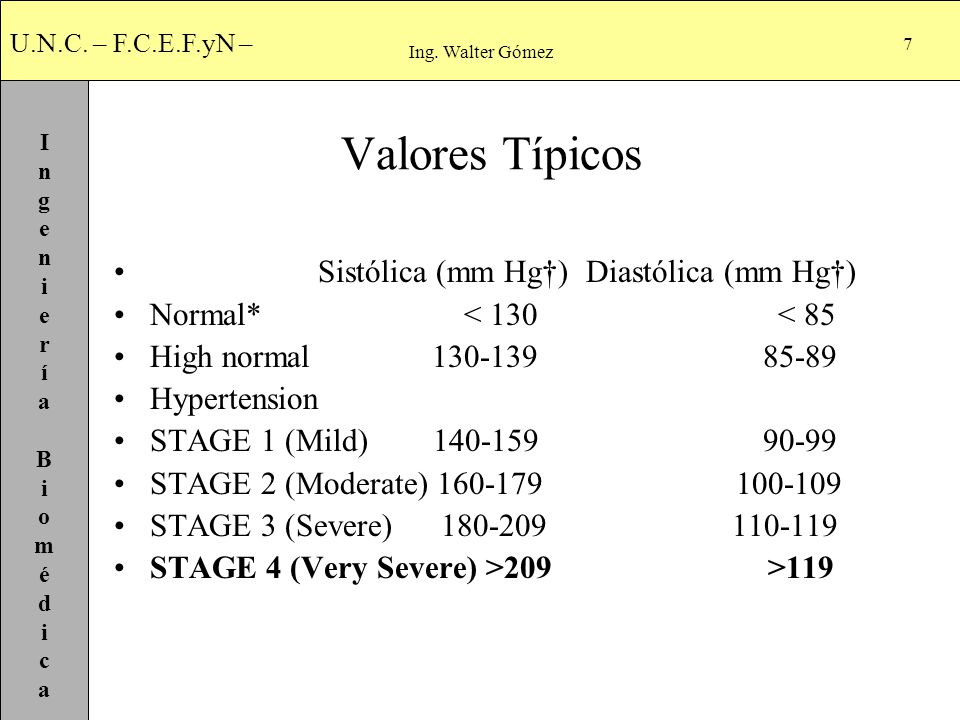Click the '130-139' systolic range
The width and height of the screenshot is (960, 720).
[x=485, y=357]
